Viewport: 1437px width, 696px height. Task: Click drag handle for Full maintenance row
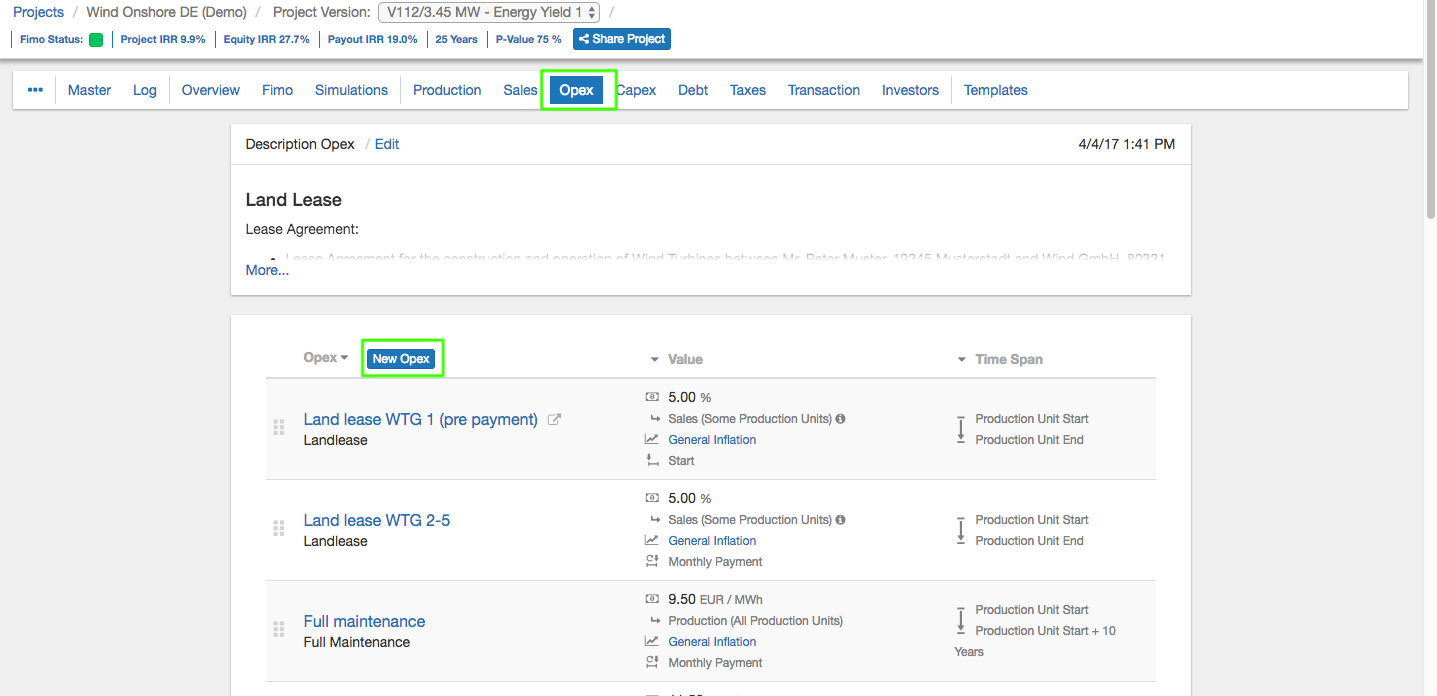tap(279, 629)
